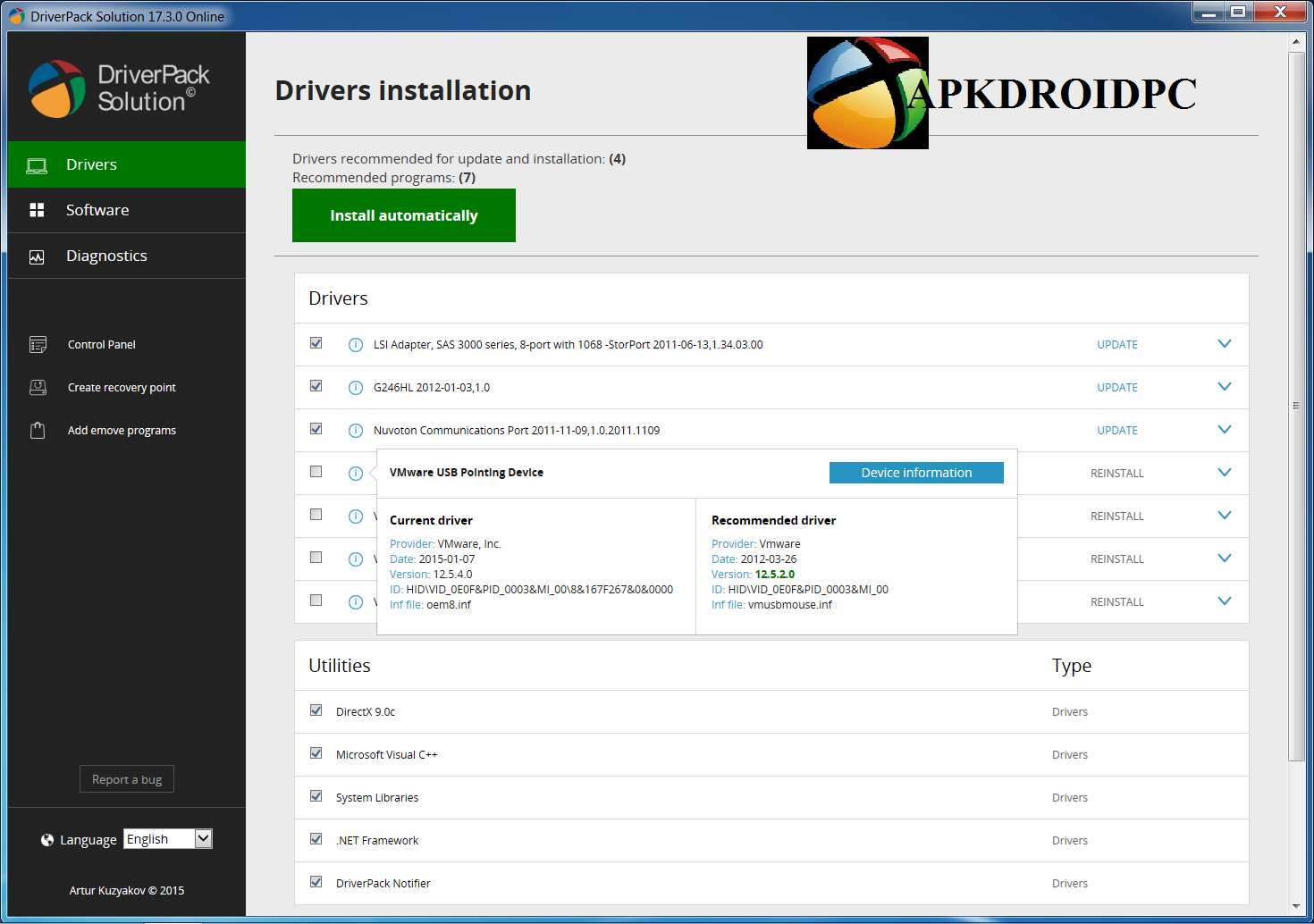Check the third REINSTALL row checkbox
Viewport: 1314px width, 924px height.
[316, 558]
